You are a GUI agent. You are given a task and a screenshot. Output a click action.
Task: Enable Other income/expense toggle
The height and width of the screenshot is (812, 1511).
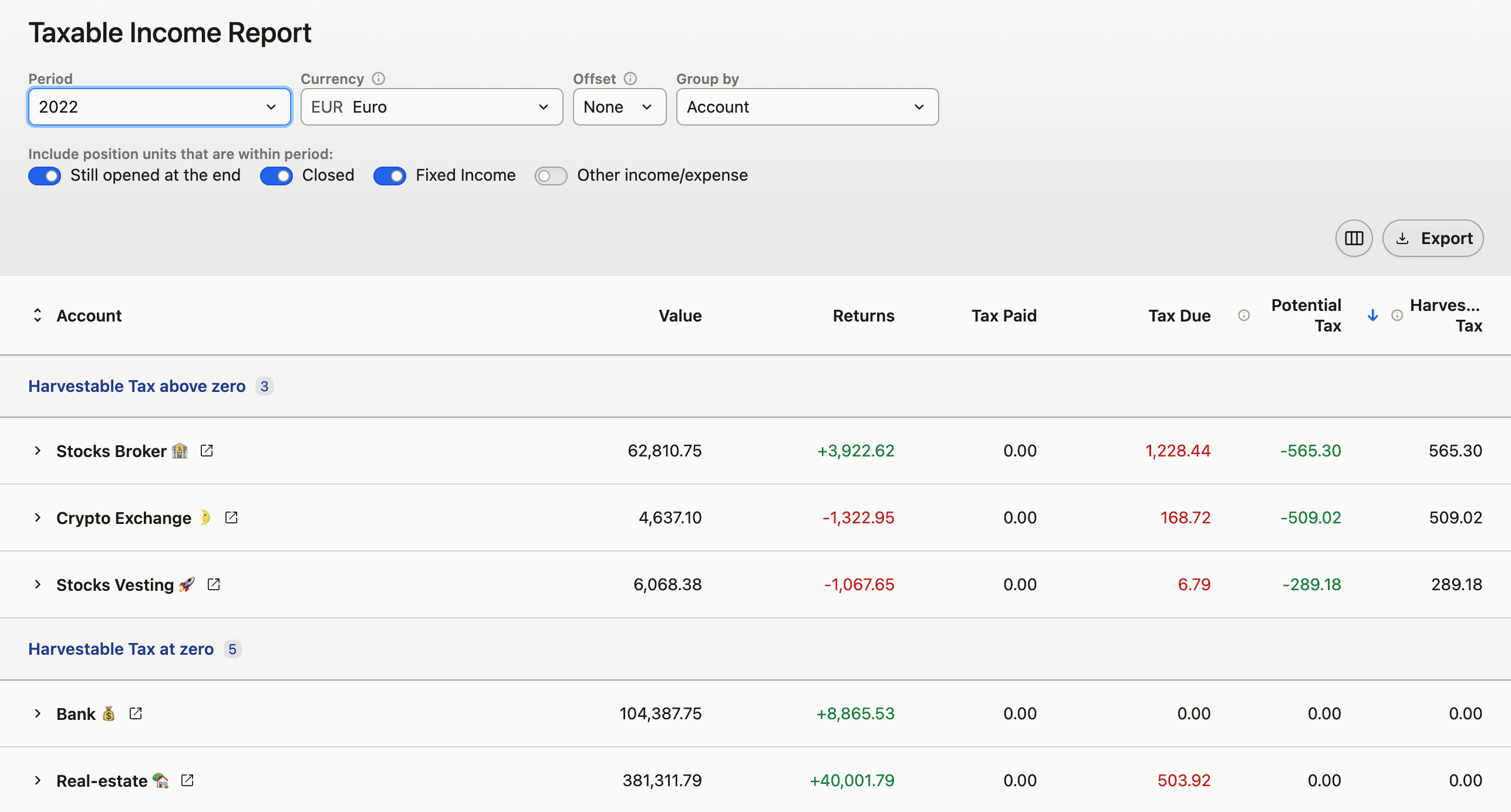point(551,175)
